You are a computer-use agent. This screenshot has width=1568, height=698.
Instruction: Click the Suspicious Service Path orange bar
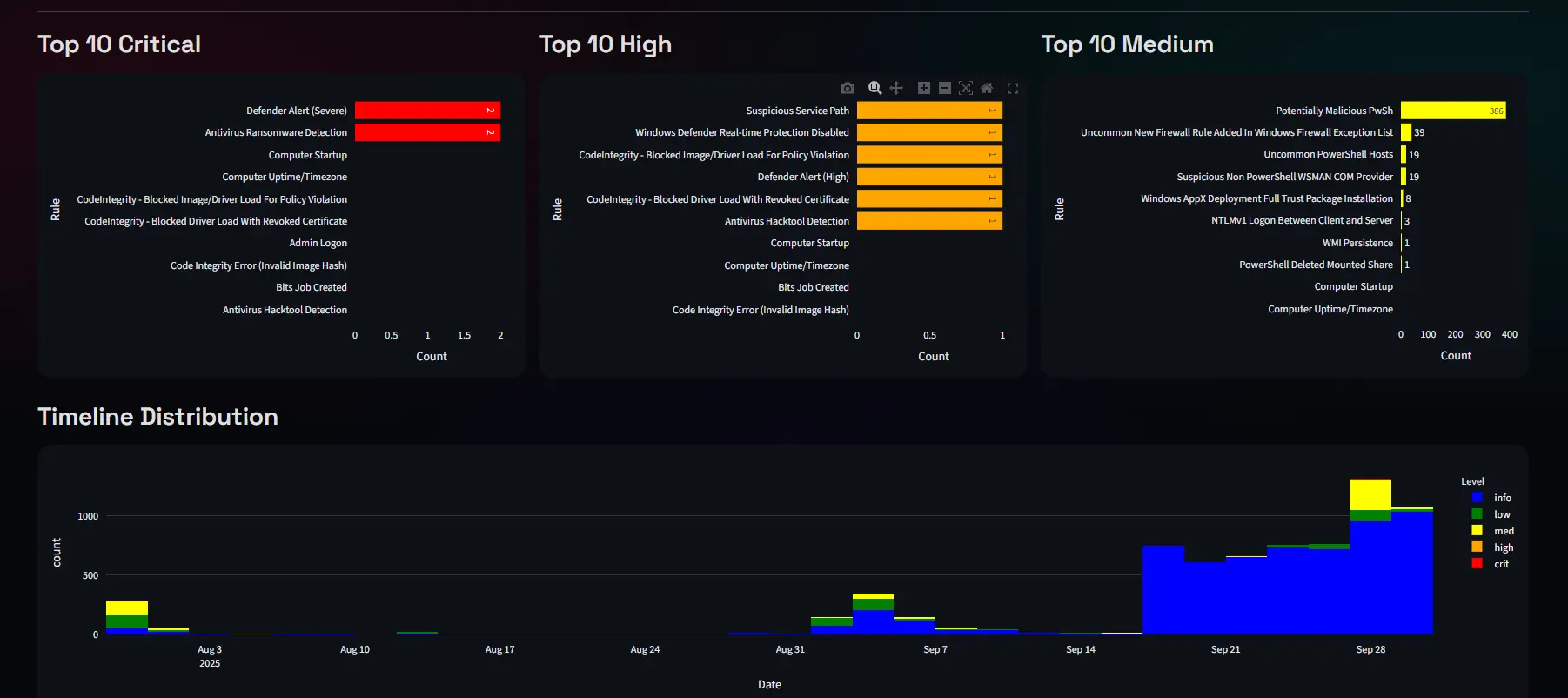(929, 111)
